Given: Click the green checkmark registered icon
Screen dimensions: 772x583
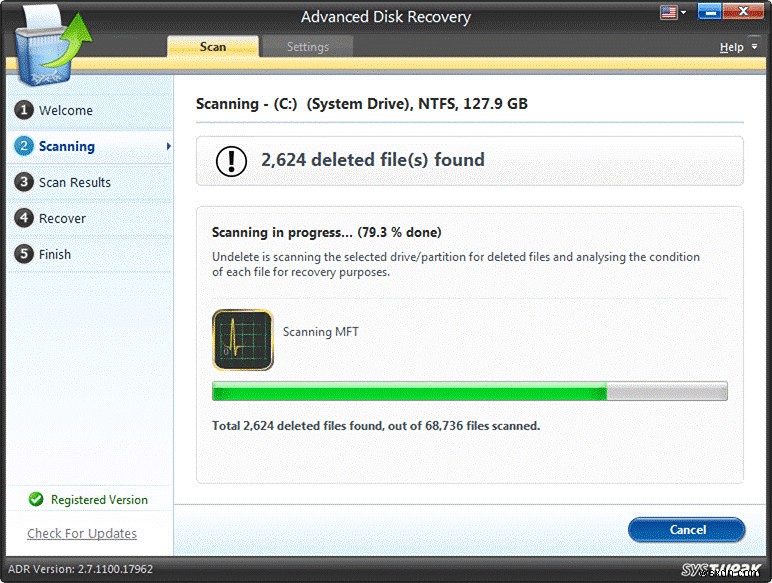Looking at the screenshot, I should [x=36, y=499].
